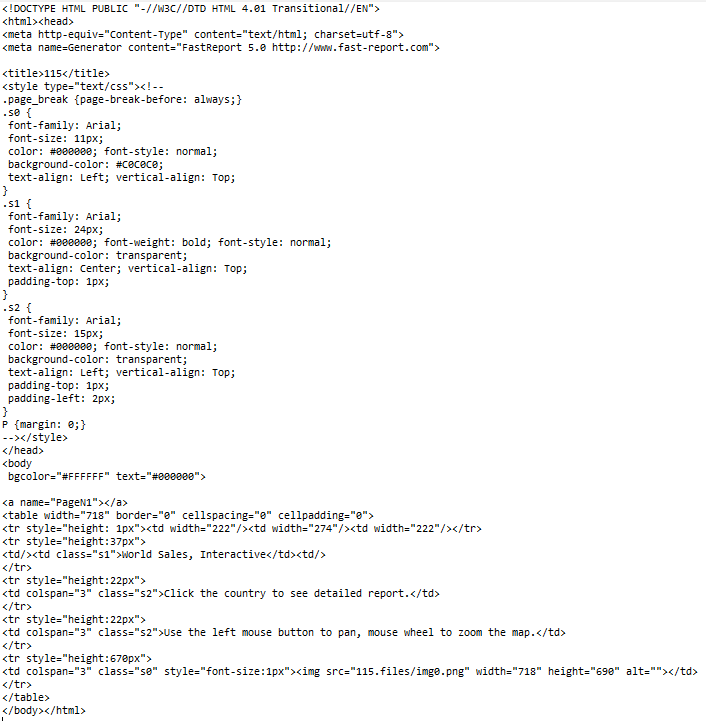Click the title text 115

pyautogui.click(x=52, y=74)
